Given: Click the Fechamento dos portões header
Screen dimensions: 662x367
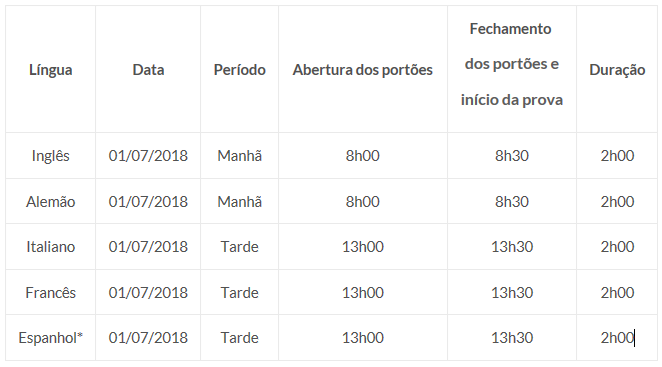Looking at the screenshot, I should pyautogui.click(x=512, y=64).
